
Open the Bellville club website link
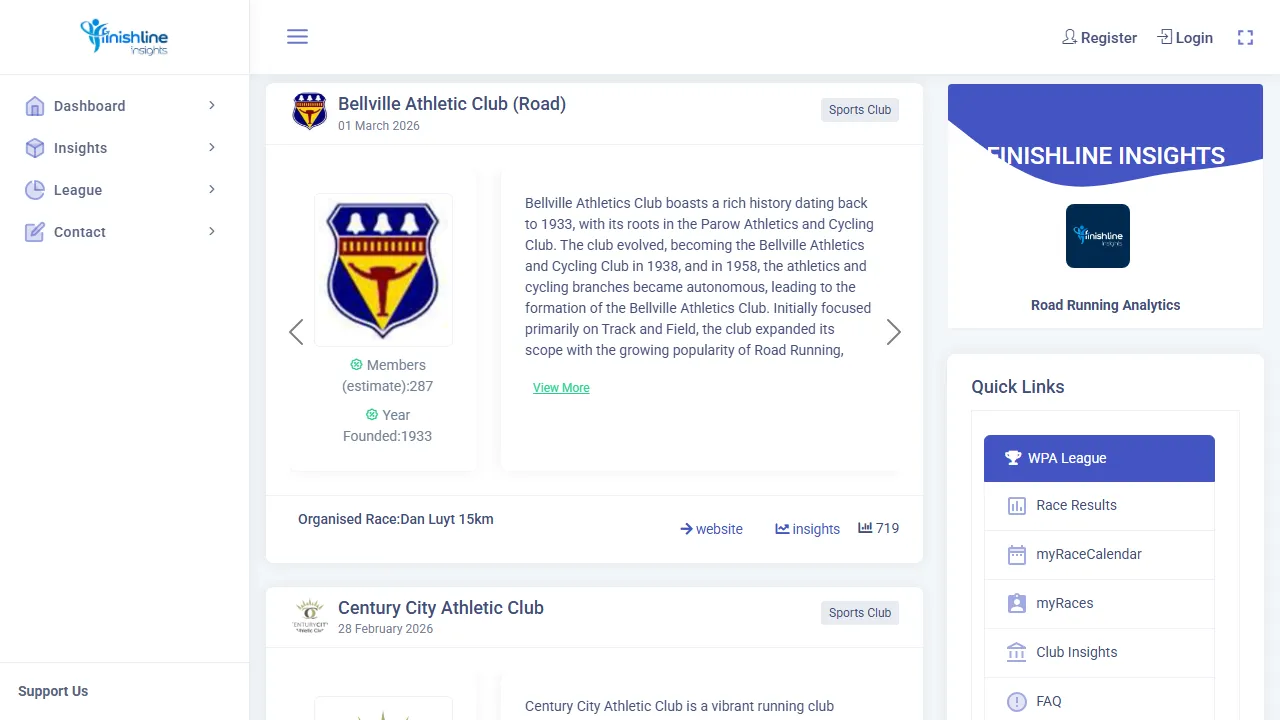pyautogui.click(x=711, y=529)
